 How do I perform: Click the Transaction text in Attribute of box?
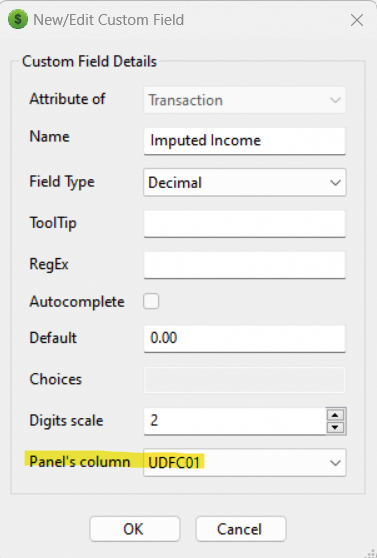[x=185, y=100]
